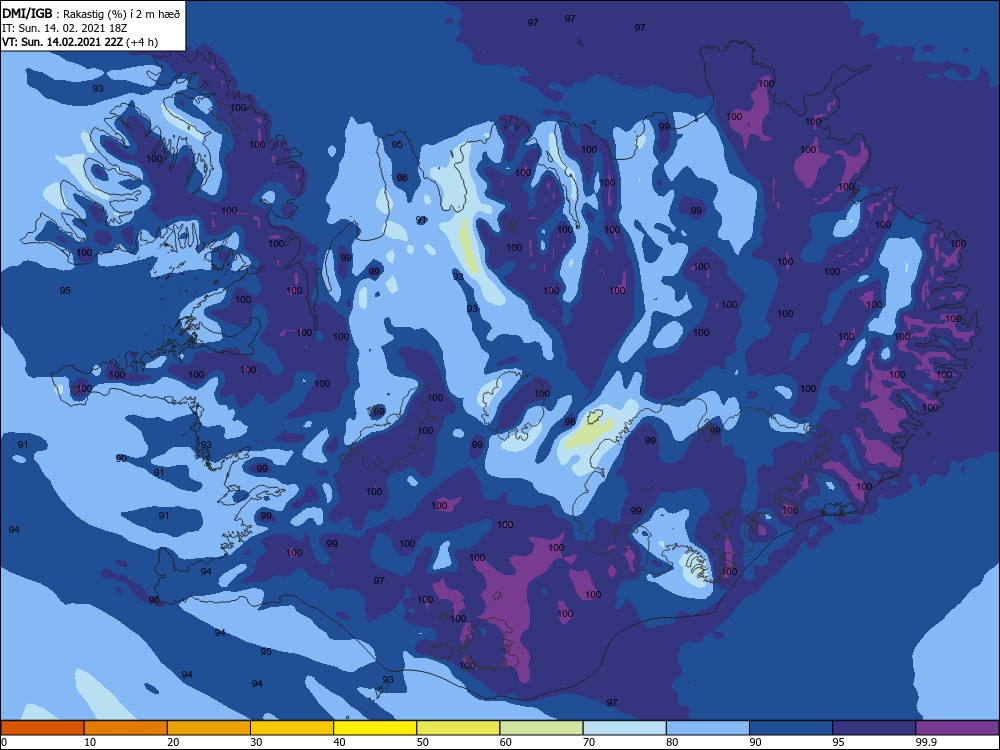Pick the light orange 20–30 legend swatch
Screen dimensions: 1000x750
(209, 728)
